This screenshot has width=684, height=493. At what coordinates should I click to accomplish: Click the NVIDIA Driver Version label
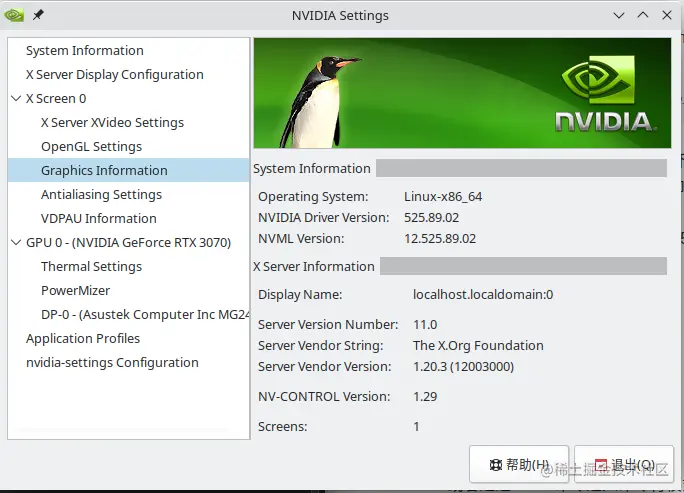pos(323,218)
